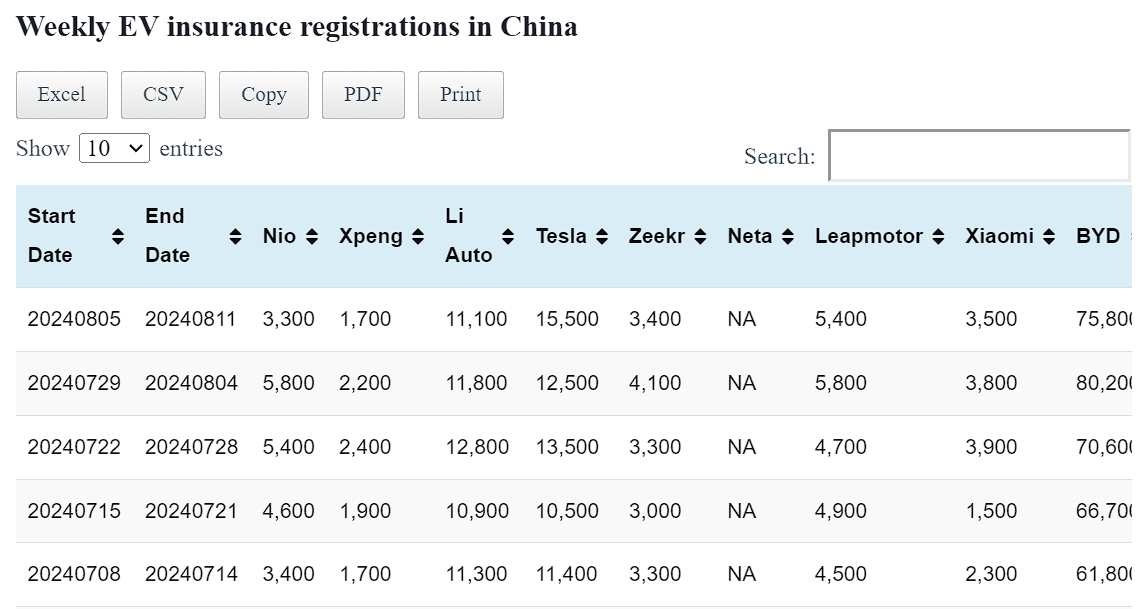
Task: Click Tesla value 15,500 in first row
Action: (567, 319)
